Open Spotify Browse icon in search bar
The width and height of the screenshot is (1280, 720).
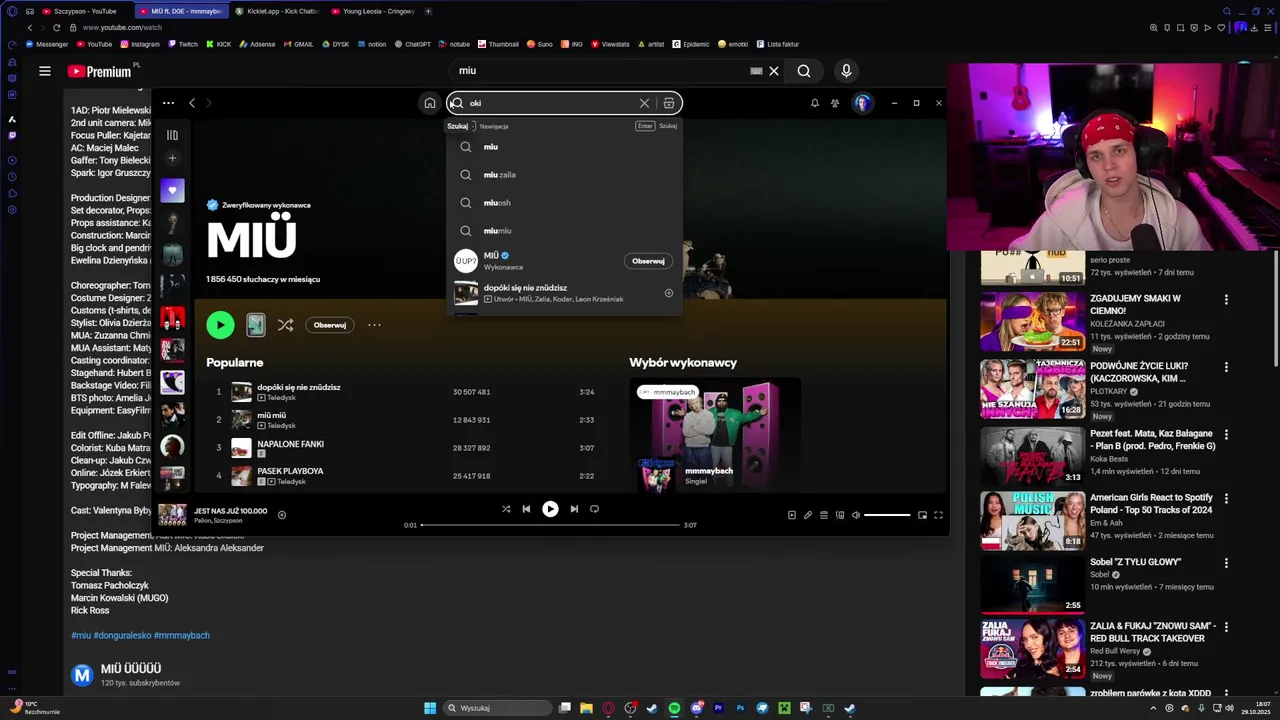coord(669,103)
